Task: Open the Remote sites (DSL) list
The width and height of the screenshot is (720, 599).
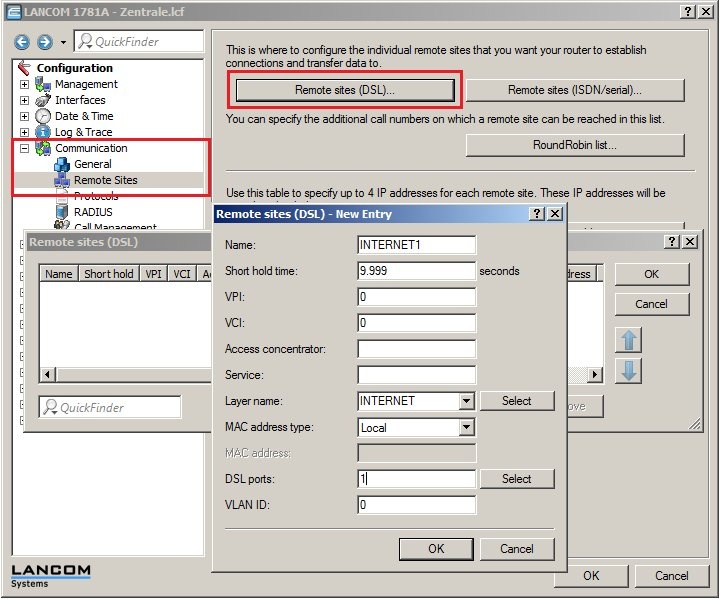Action: tap(345, 90)
